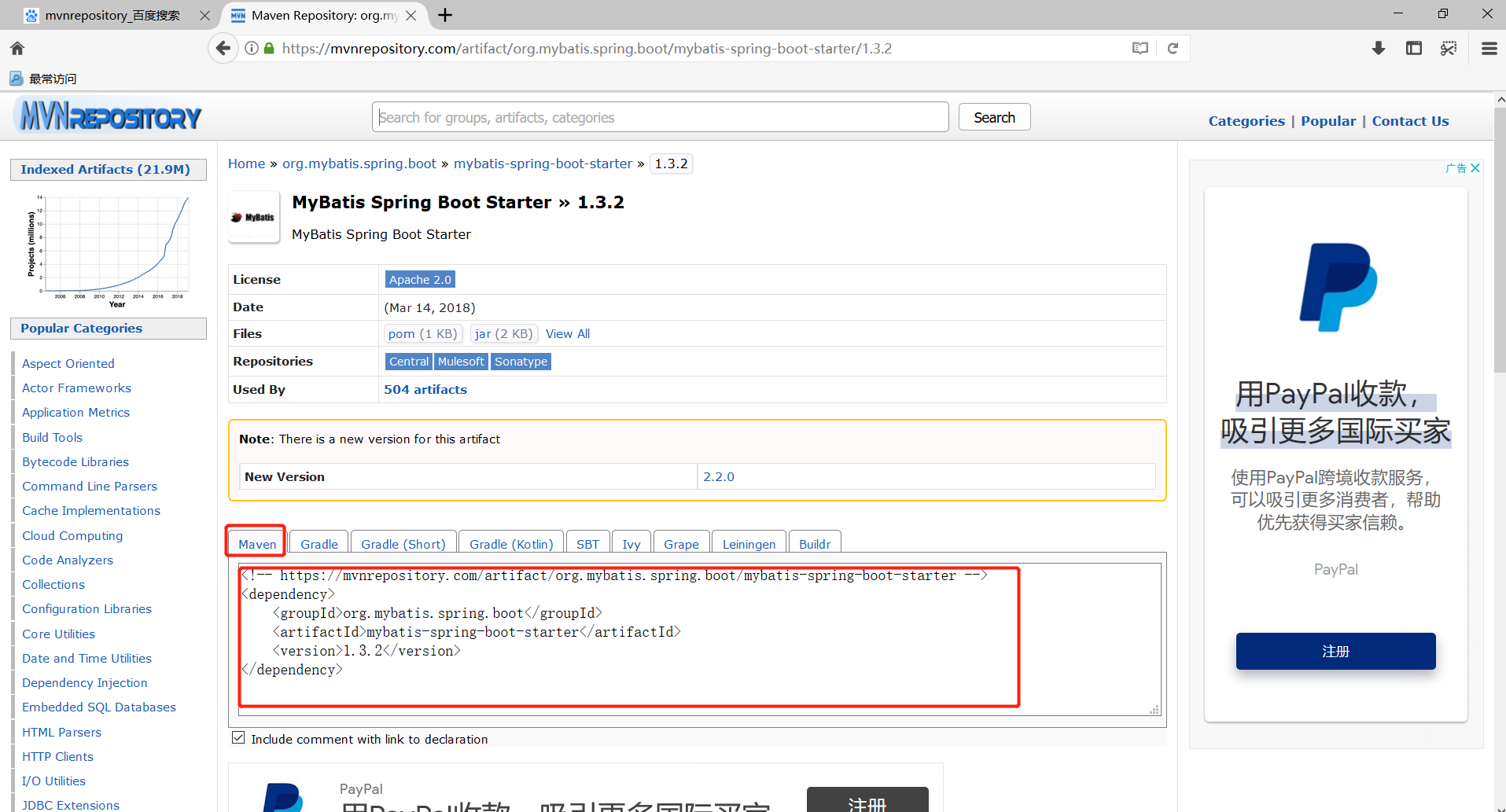Close the Maven Repository tab

(x=411, y=15)
